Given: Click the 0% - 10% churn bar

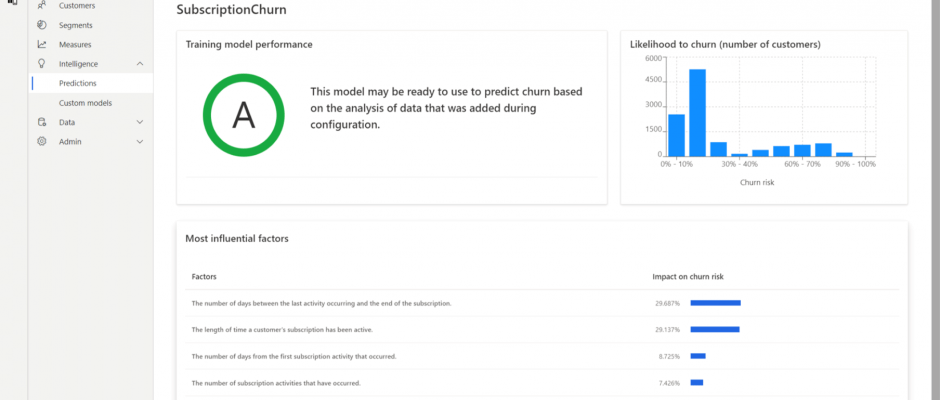Looking at the screenshot, I should click(x=676, y=135).
